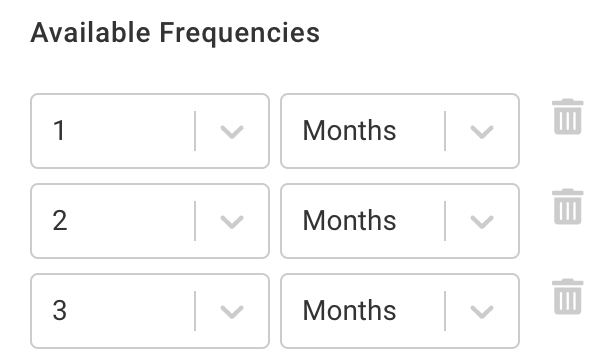Open the second row Months unit chevron
The height and width of the screenshot is (364, 614).
[x=482, y=222]
